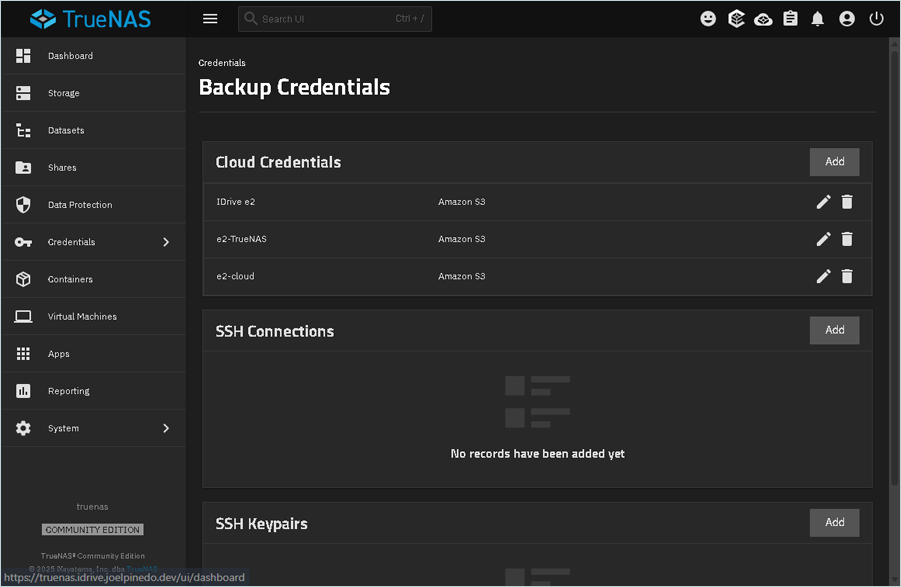901x587 pixels.
Task: Add a new Cloud Credential
Action: pyautogui.click(x=834, y=162)
